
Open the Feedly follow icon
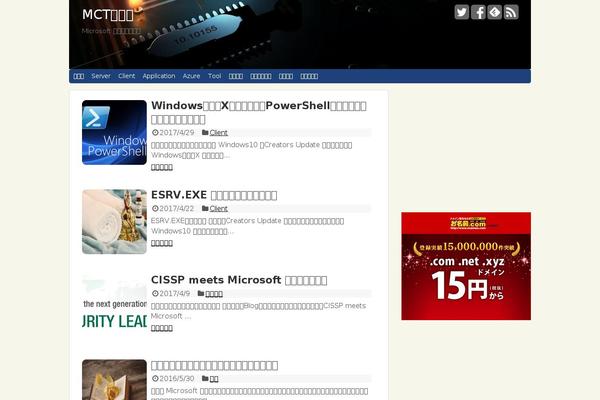(x=495, y=12)
